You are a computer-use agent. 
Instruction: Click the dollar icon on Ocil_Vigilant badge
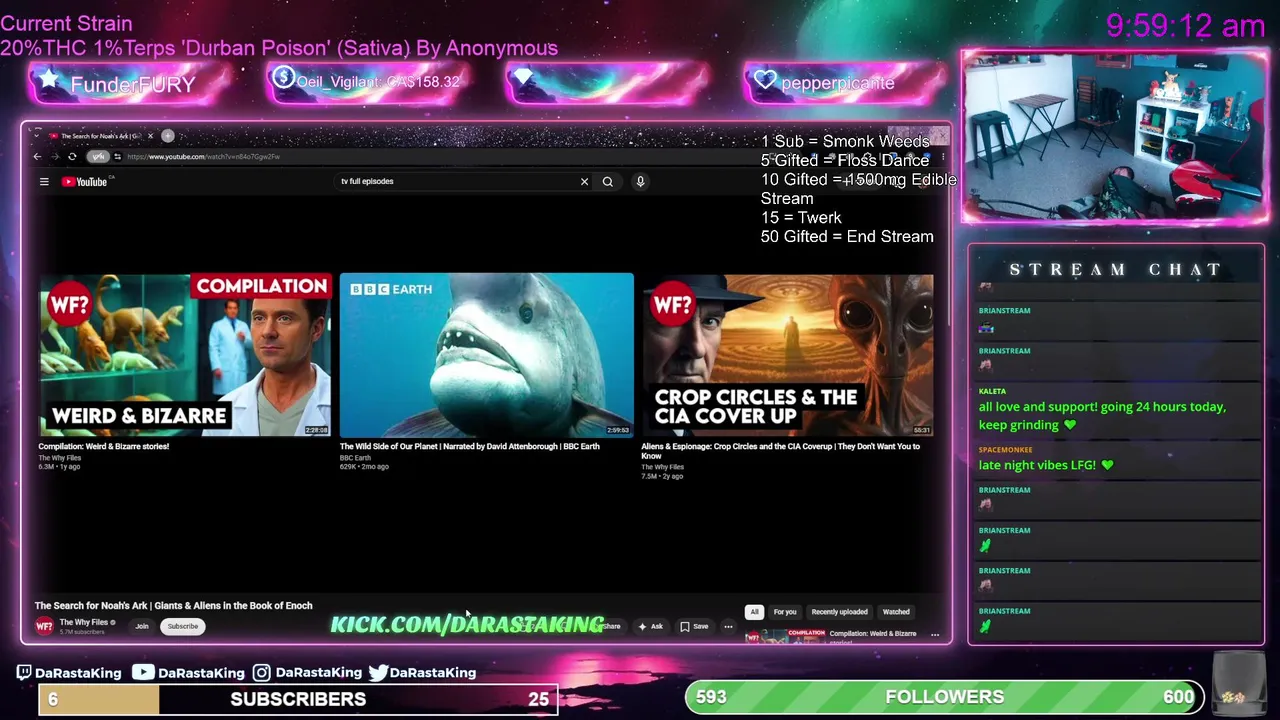click(283, 77)
